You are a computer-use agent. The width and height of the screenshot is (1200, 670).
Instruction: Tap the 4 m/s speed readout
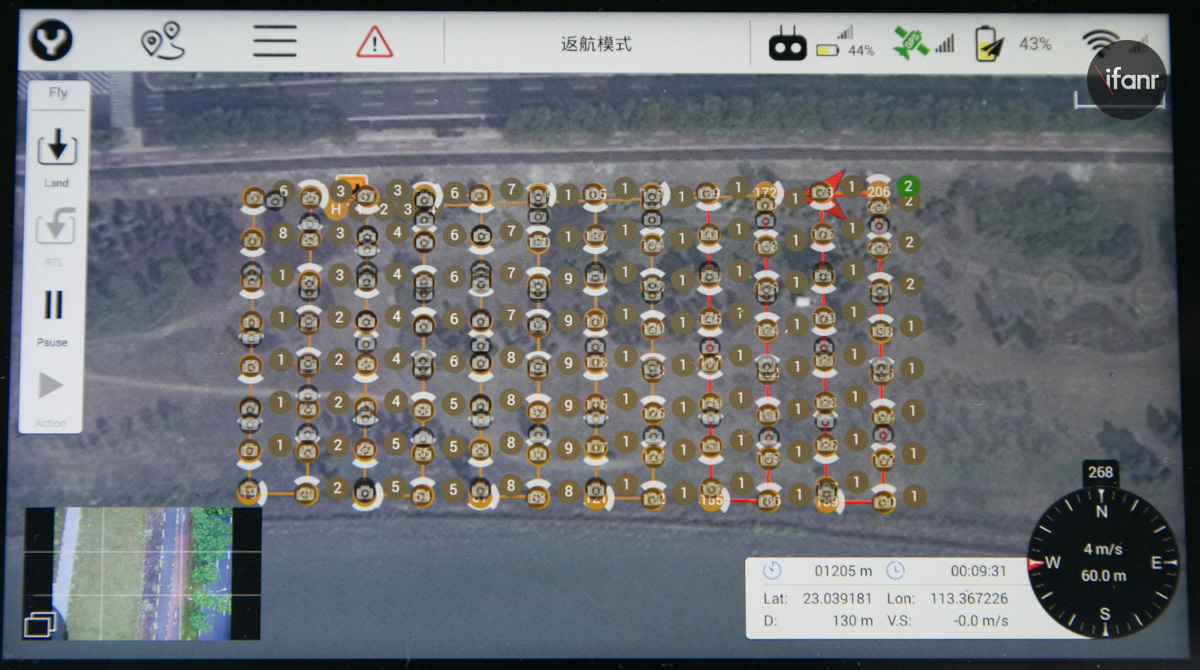(x=1104, y=548)
